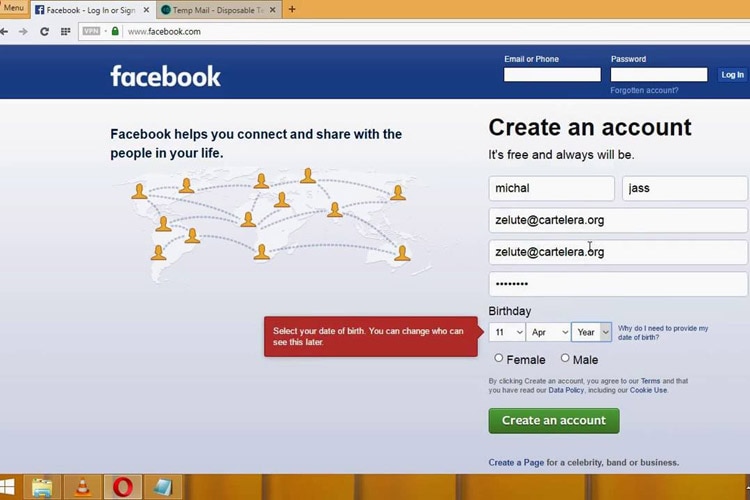Select the Male radio button
The image size is (750, 500).
pos(565,358)
